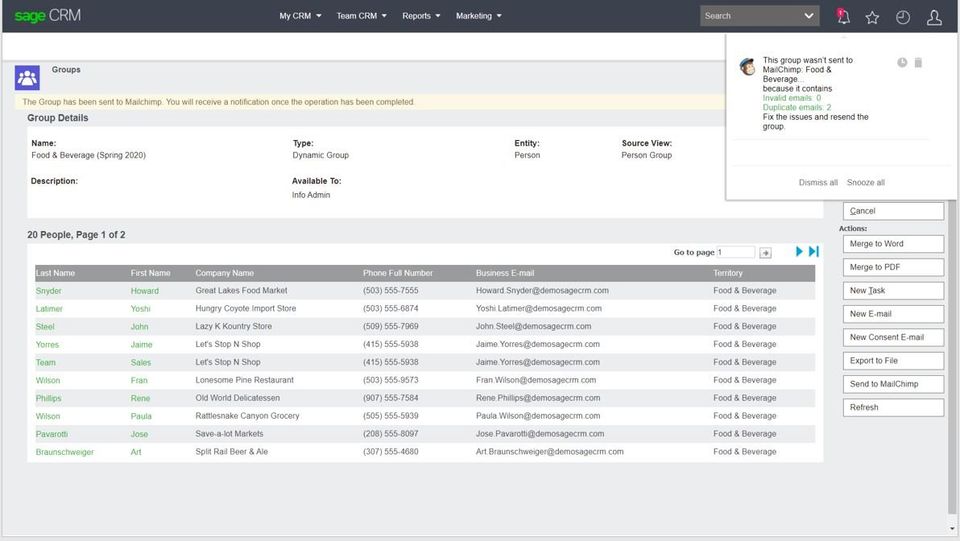The width and height of the screenshot is (960, 541).
Task: Click the Sage CRM logo
Action: pos(48,15)
